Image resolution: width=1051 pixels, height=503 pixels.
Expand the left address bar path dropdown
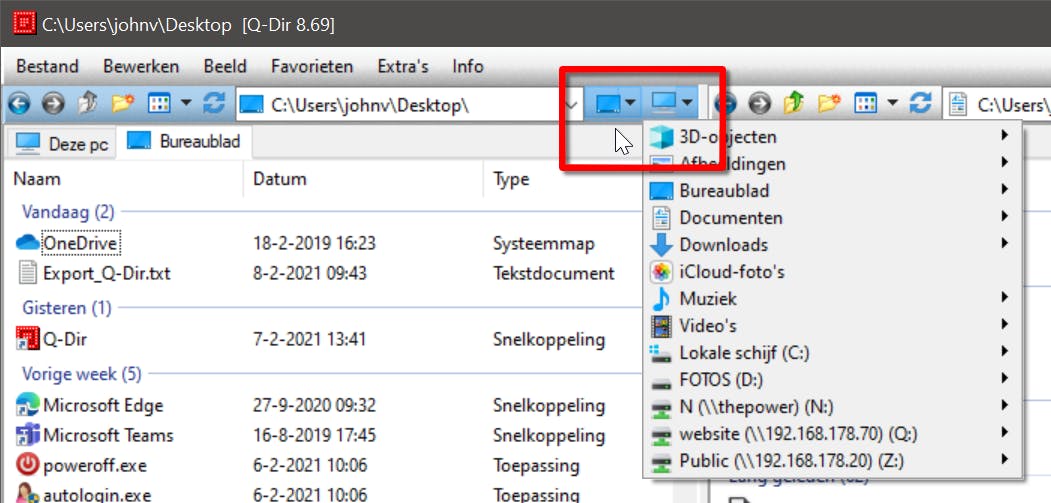pyautogui.click(x=572, y=105)
